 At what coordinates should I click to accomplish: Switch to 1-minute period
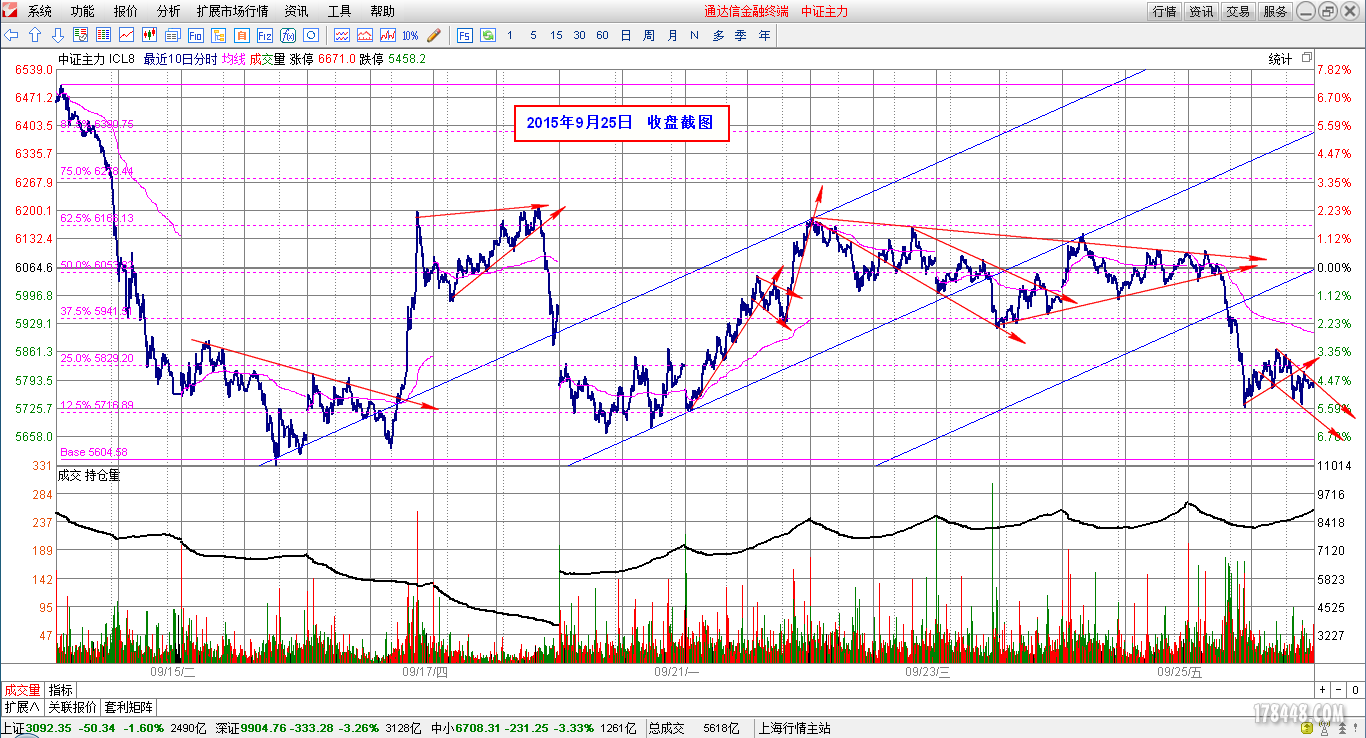point(510,35)
